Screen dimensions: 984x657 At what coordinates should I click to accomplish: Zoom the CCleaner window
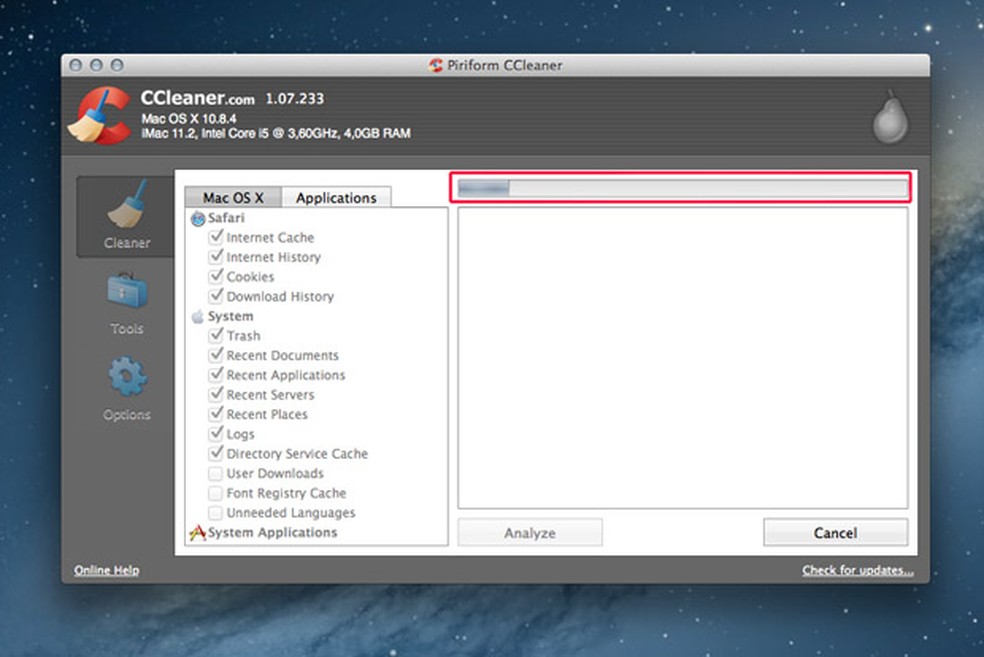[117, 65]
